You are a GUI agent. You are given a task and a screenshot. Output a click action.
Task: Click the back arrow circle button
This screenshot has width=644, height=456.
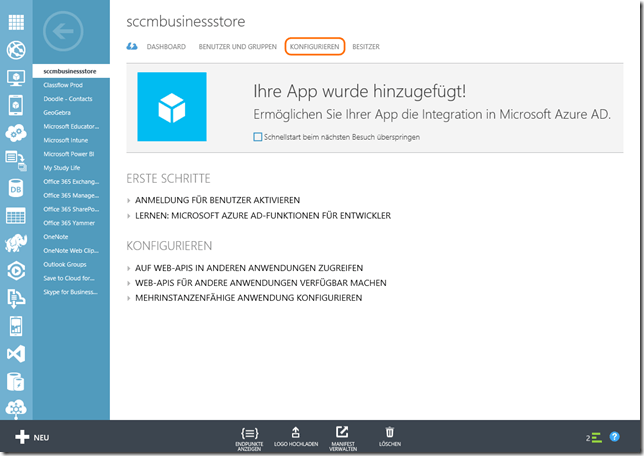coord(67,33)
